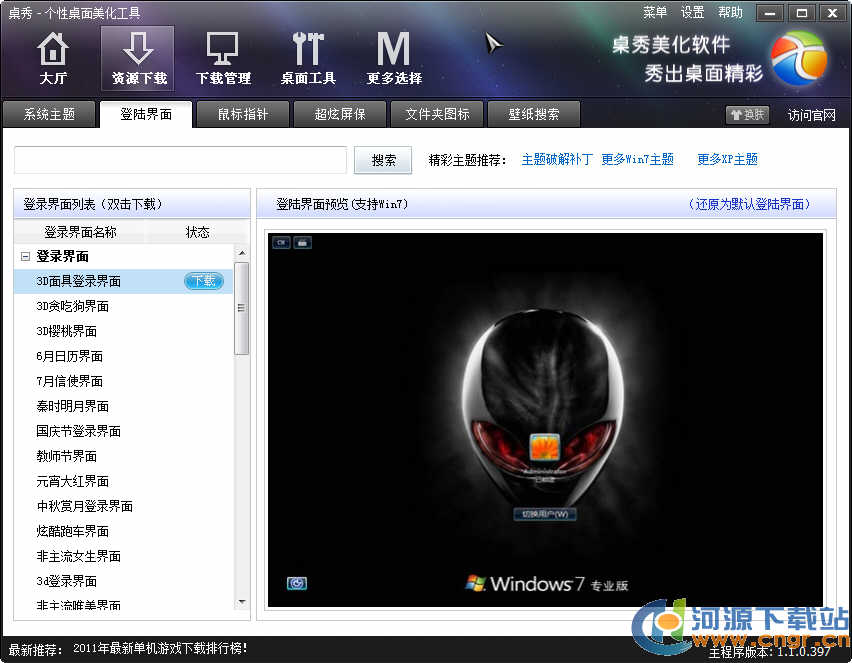Click the power icon in login preview
The height and width of the screenshot is (663, 852).
pyautogui.click(x=297, y=583)
